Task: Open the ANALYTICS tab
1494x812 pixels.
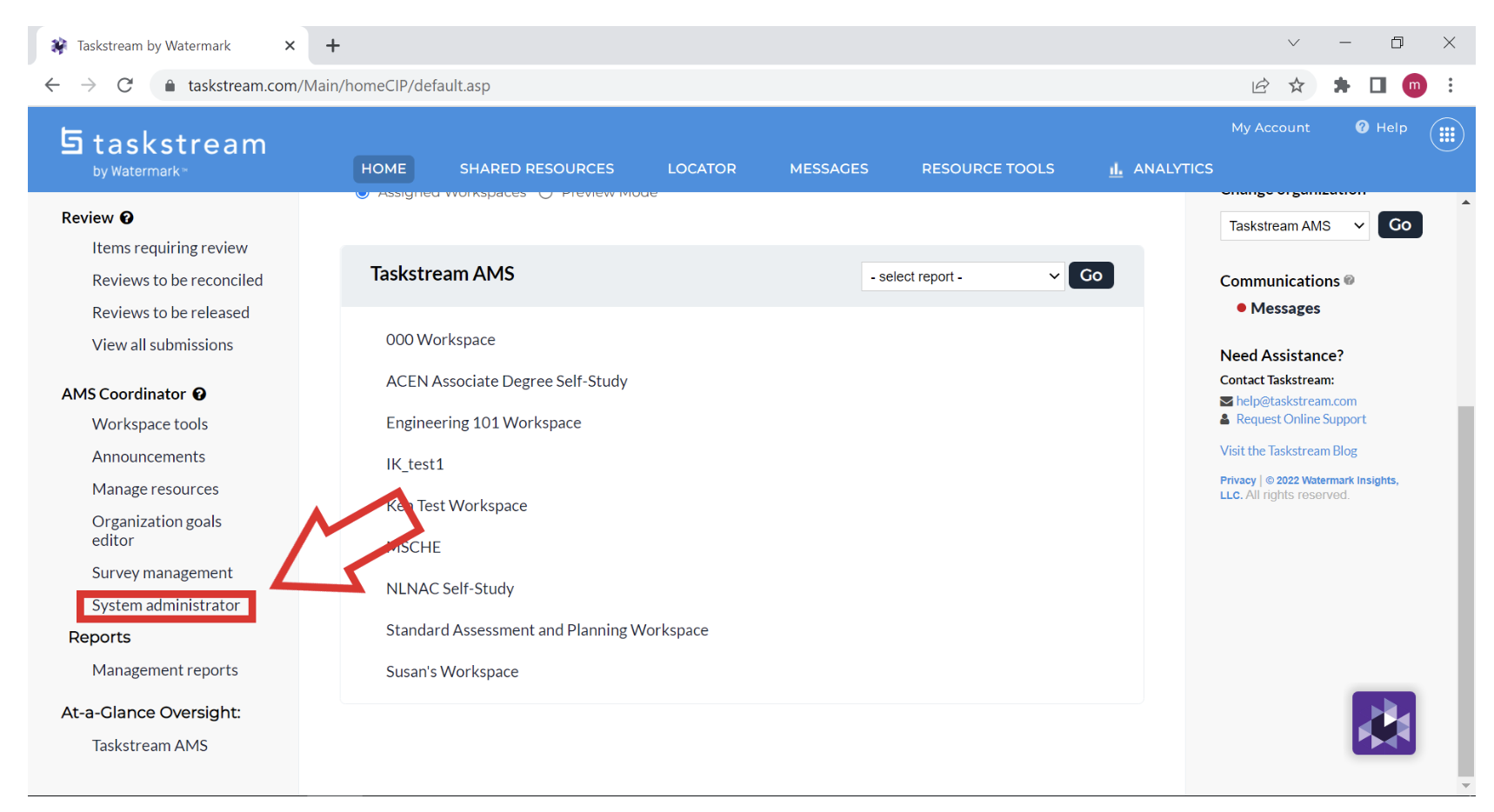Action: pyautogui.click(x=1161, y=169)
